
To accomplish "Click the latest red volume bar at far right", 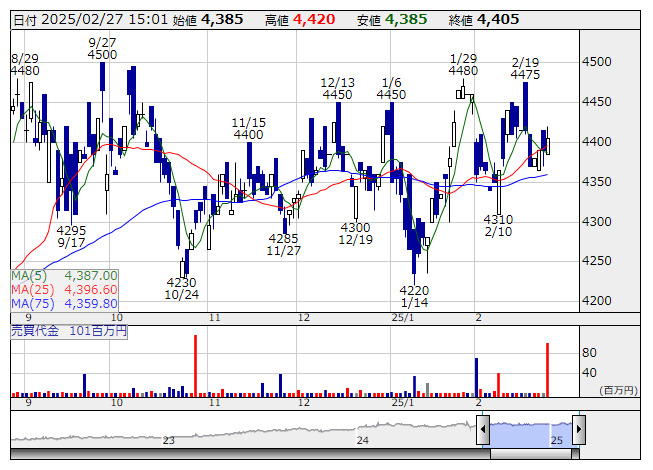I will coord(547,370).
